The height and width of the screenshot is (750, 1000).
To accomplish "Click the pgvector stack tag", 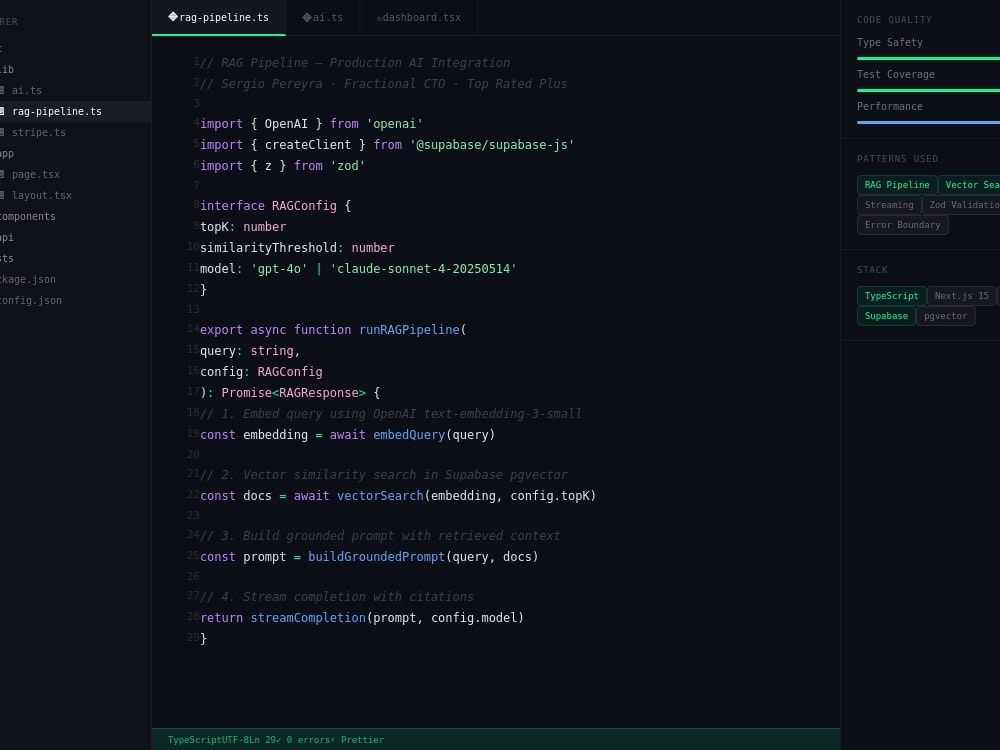I will (x=945, y=316).
